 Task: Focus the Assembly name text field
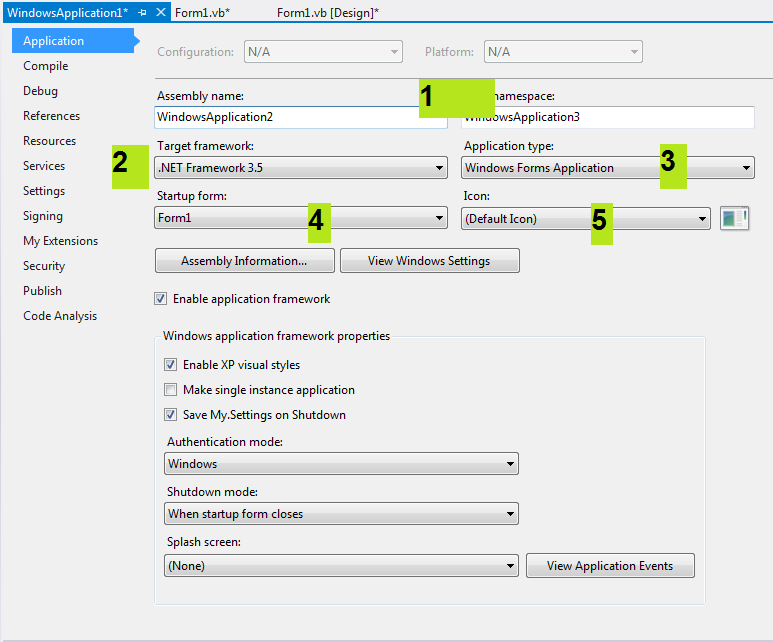coord(301,117)
